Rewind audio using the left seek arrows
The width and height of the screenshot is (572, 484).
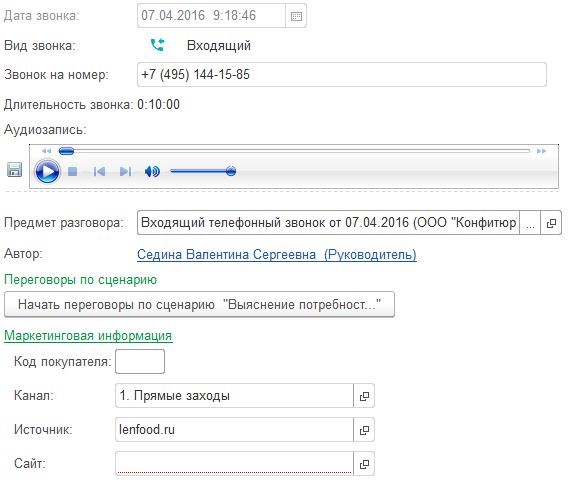click(x=46, y=151)
